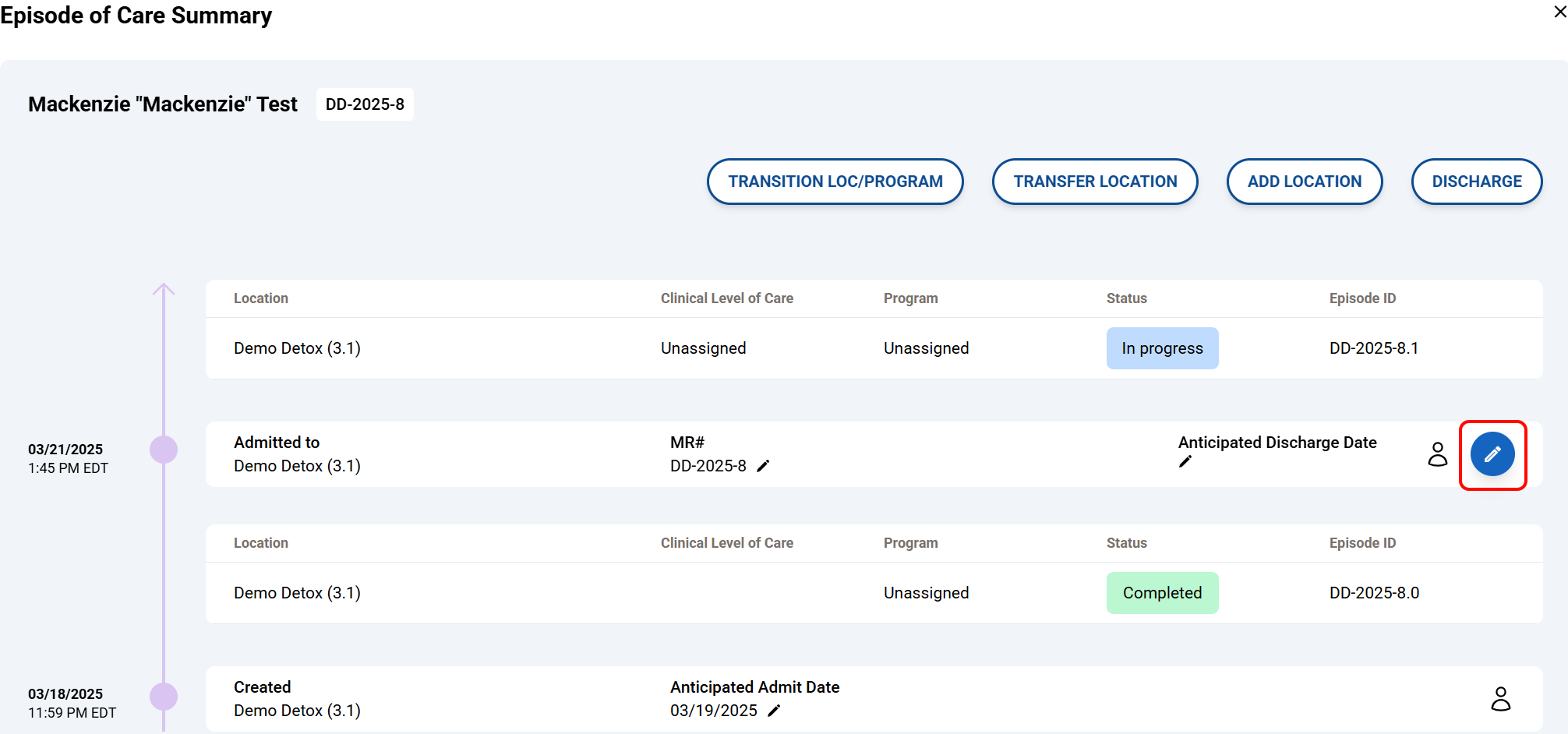Click user icon in Admitted row
Viewport: 1568px width, 734px height.
(1437, 454)
